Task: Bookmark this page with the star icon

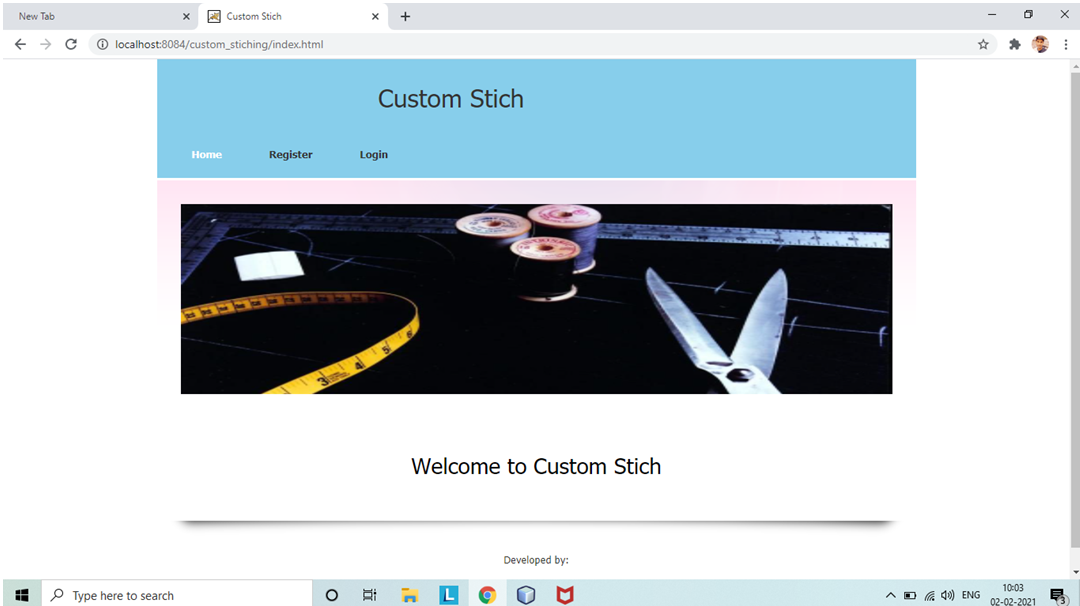Action: click(x=983, y=44)
